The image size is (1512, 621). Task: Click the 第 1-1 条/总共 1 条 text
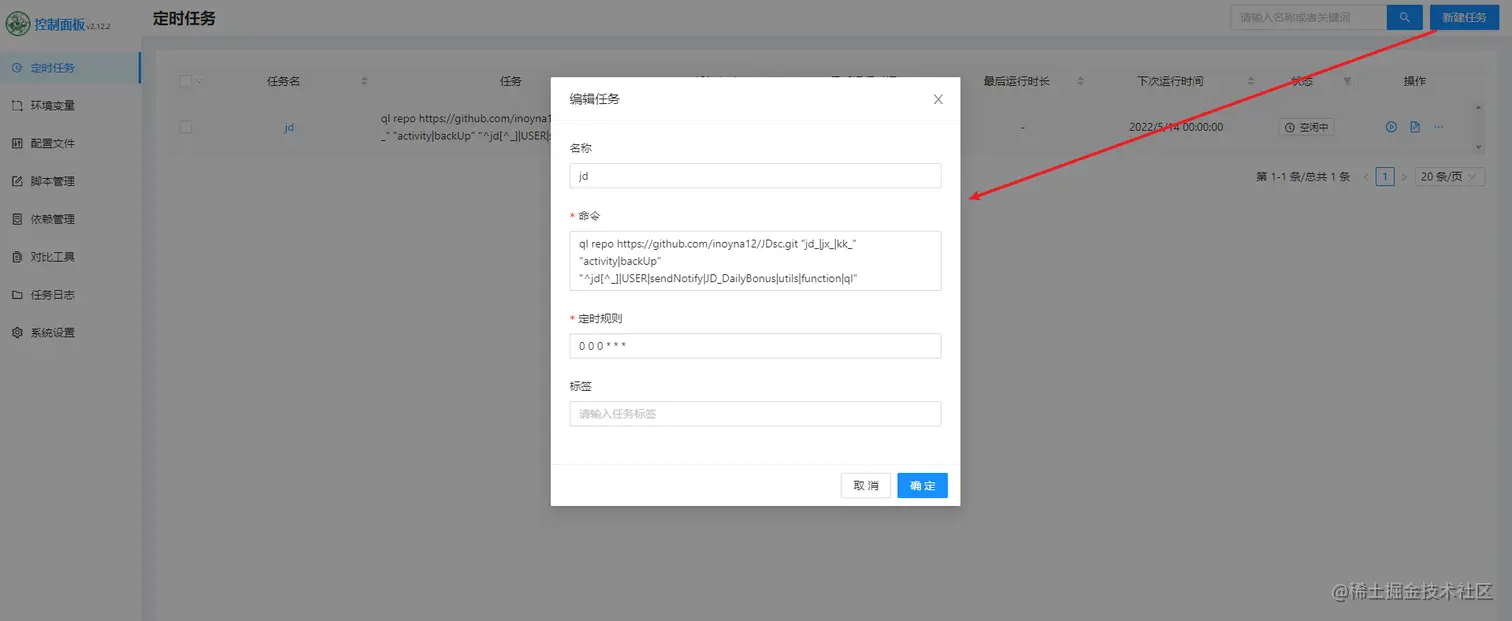1303,177
